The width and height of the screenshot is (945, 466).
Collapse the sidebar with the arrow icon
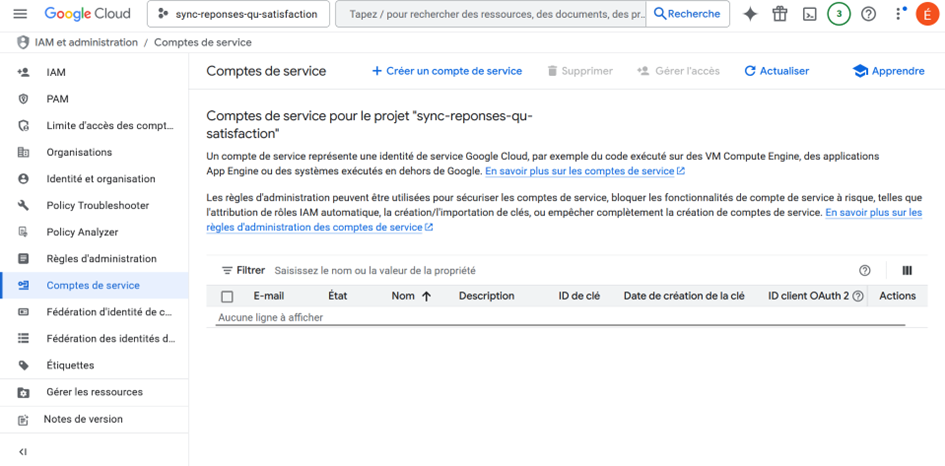tap(23, 452)
